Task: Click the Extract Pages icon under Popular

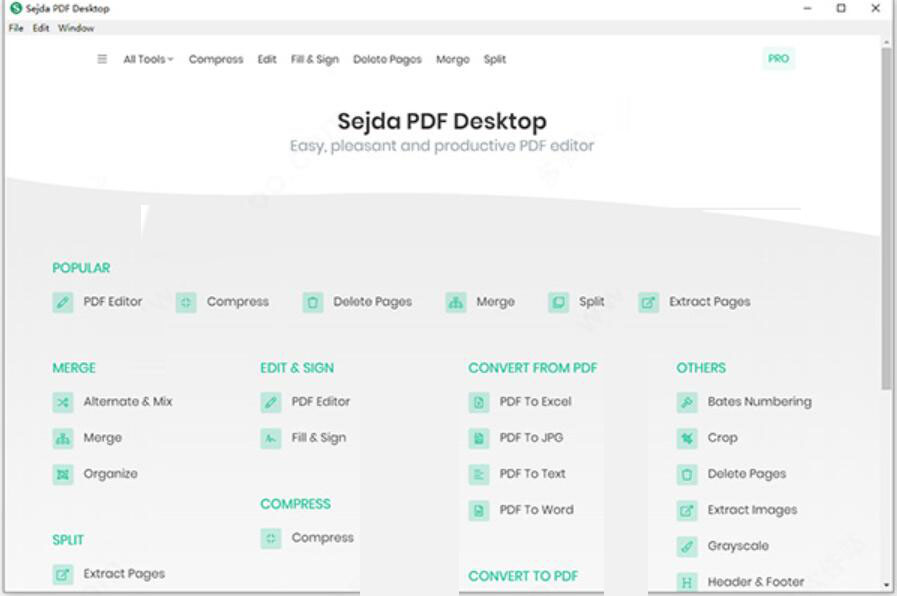Action: 649,302
